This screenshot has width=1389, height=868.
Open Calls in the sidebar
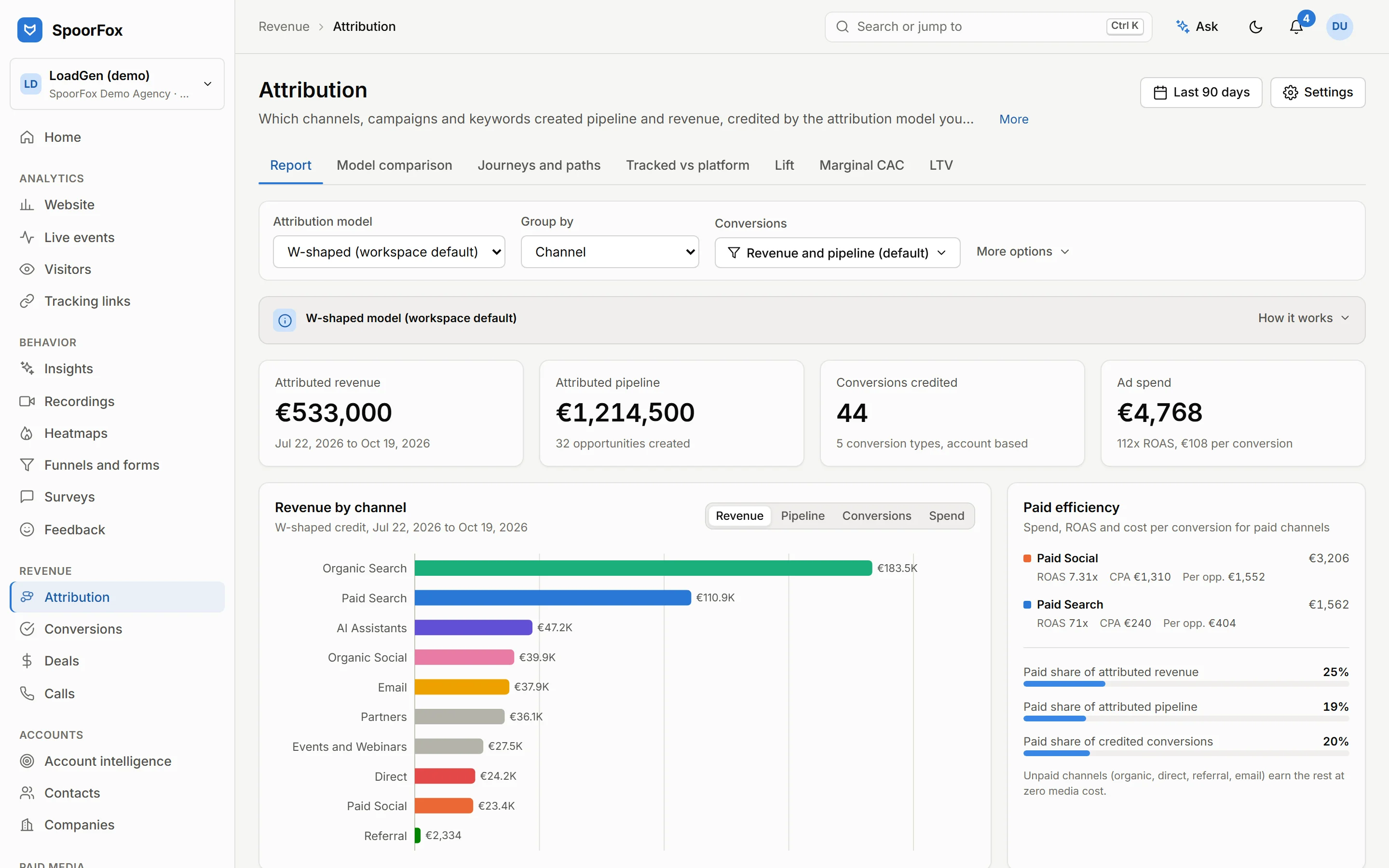[117, 693]
